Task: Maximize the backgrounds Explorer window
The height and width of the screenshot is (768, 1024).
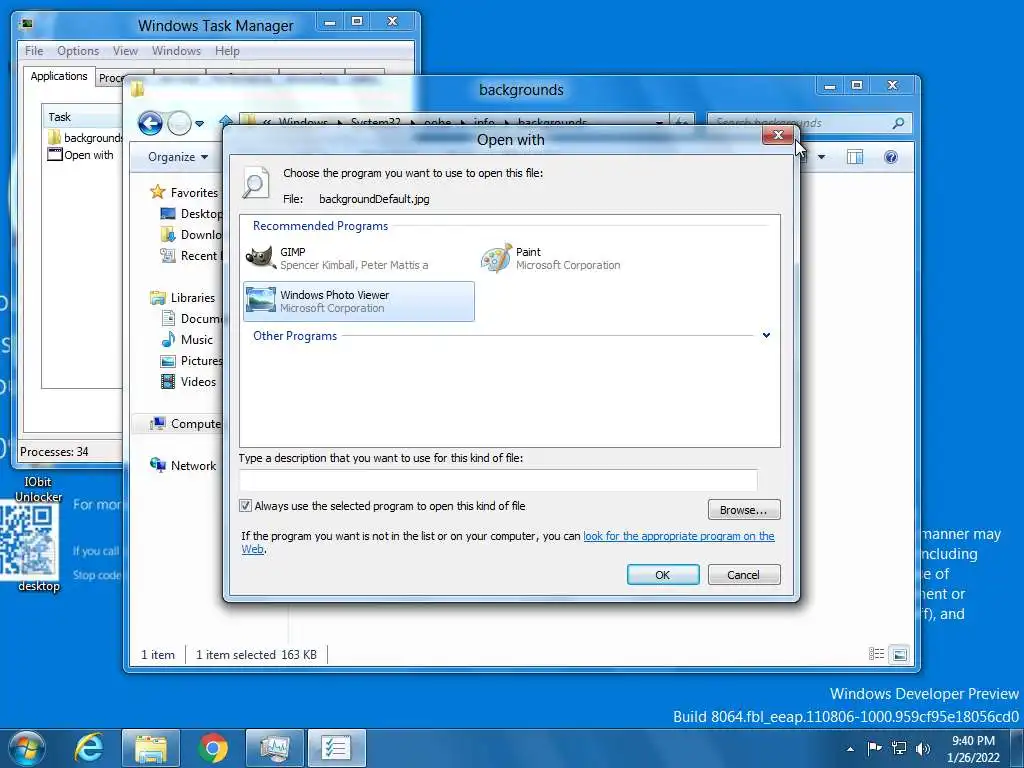Action: pos(857,86)
